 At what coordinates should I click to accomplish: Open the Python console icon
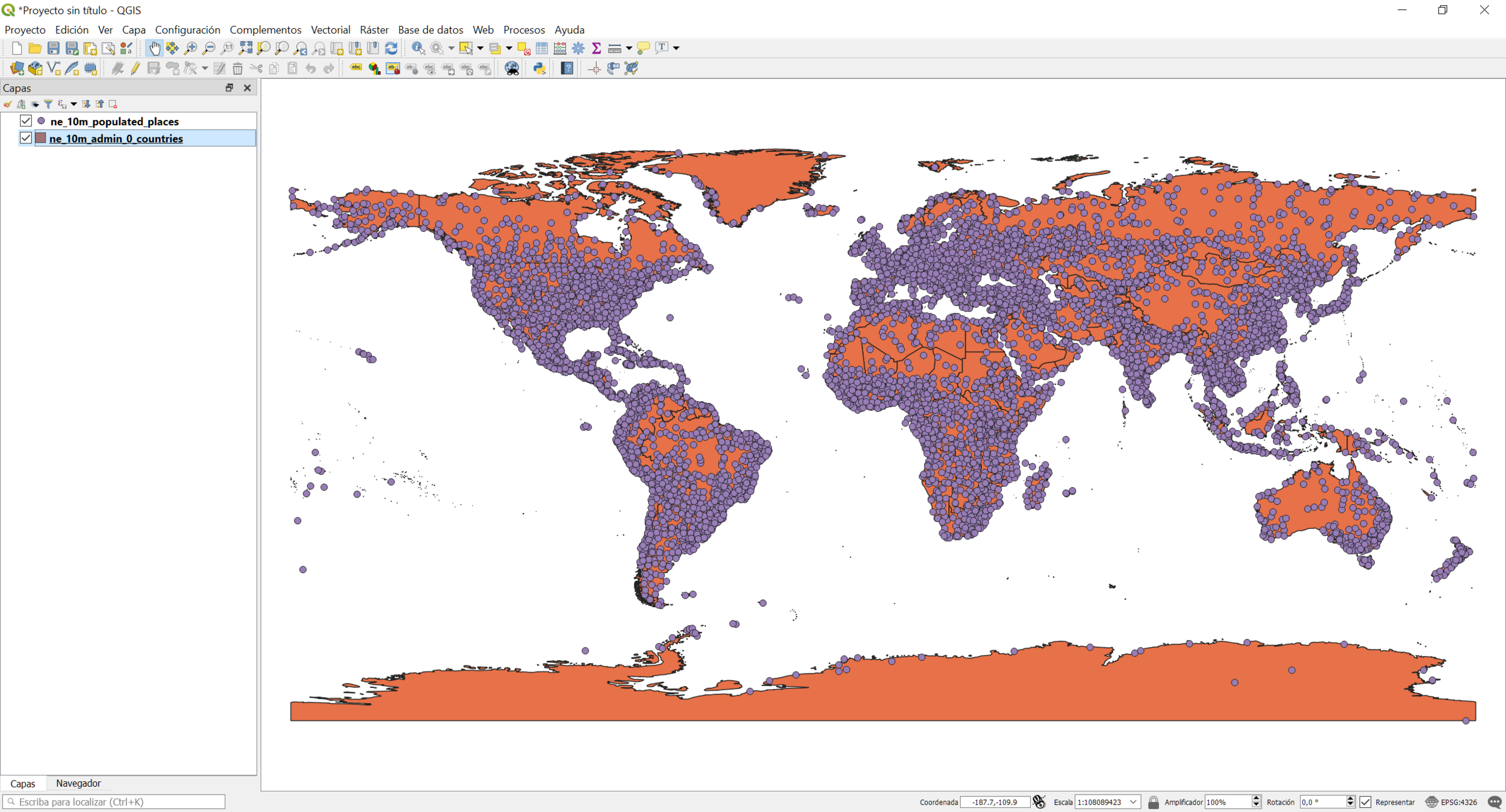tap(539, 69)
